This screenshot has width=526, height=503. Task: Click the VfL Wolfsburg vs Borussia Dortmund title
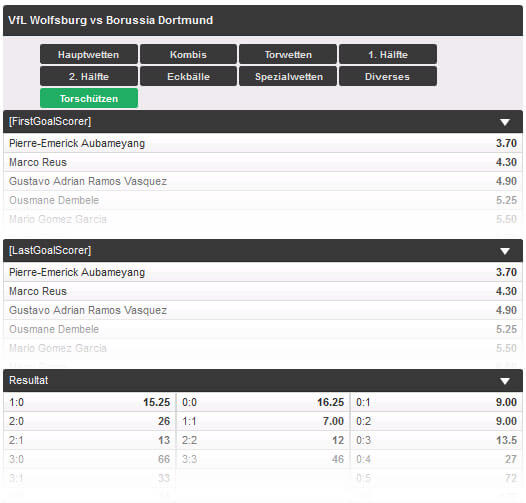110,20
